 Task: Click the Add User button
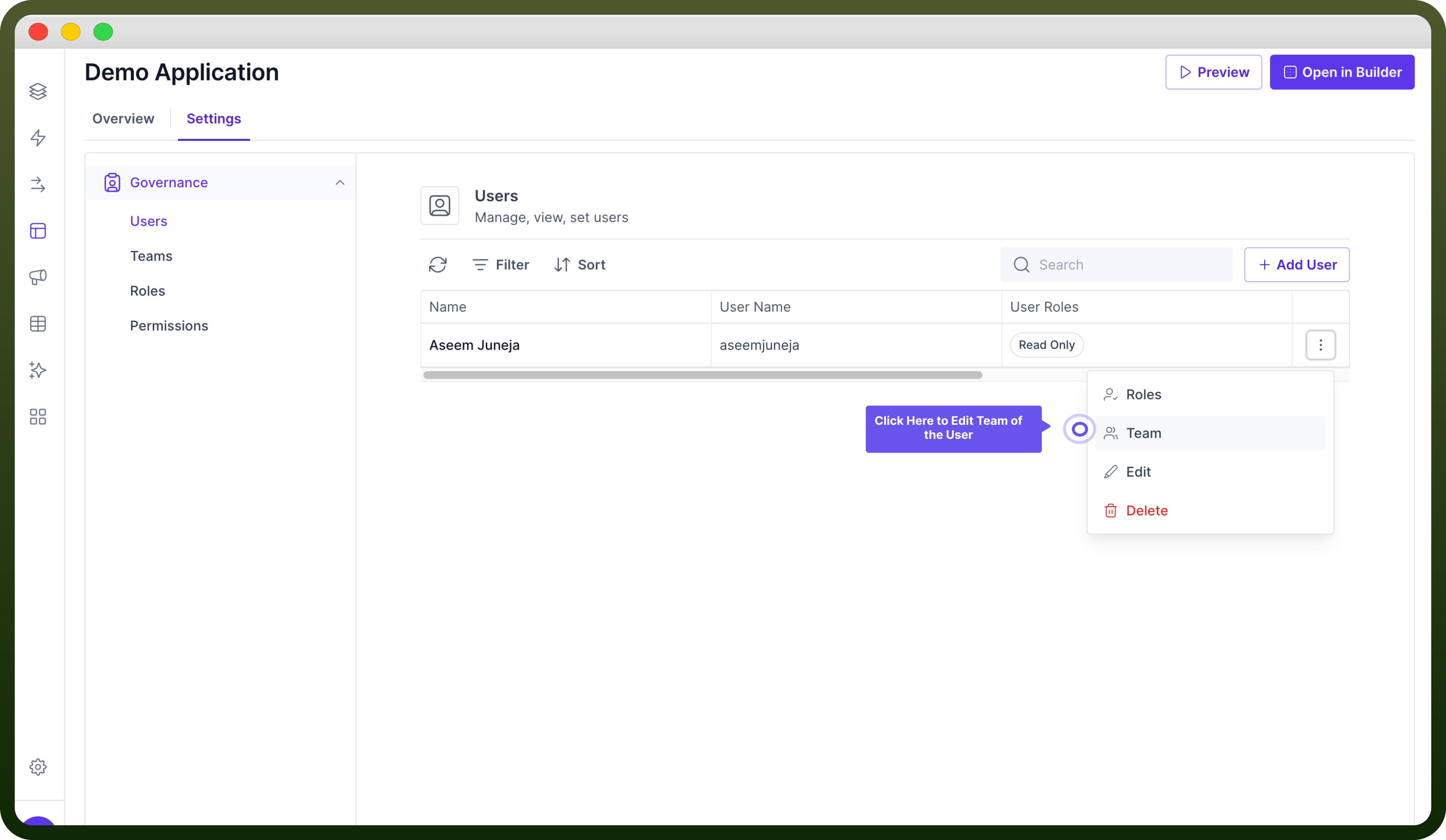[x=1297, y=264]
